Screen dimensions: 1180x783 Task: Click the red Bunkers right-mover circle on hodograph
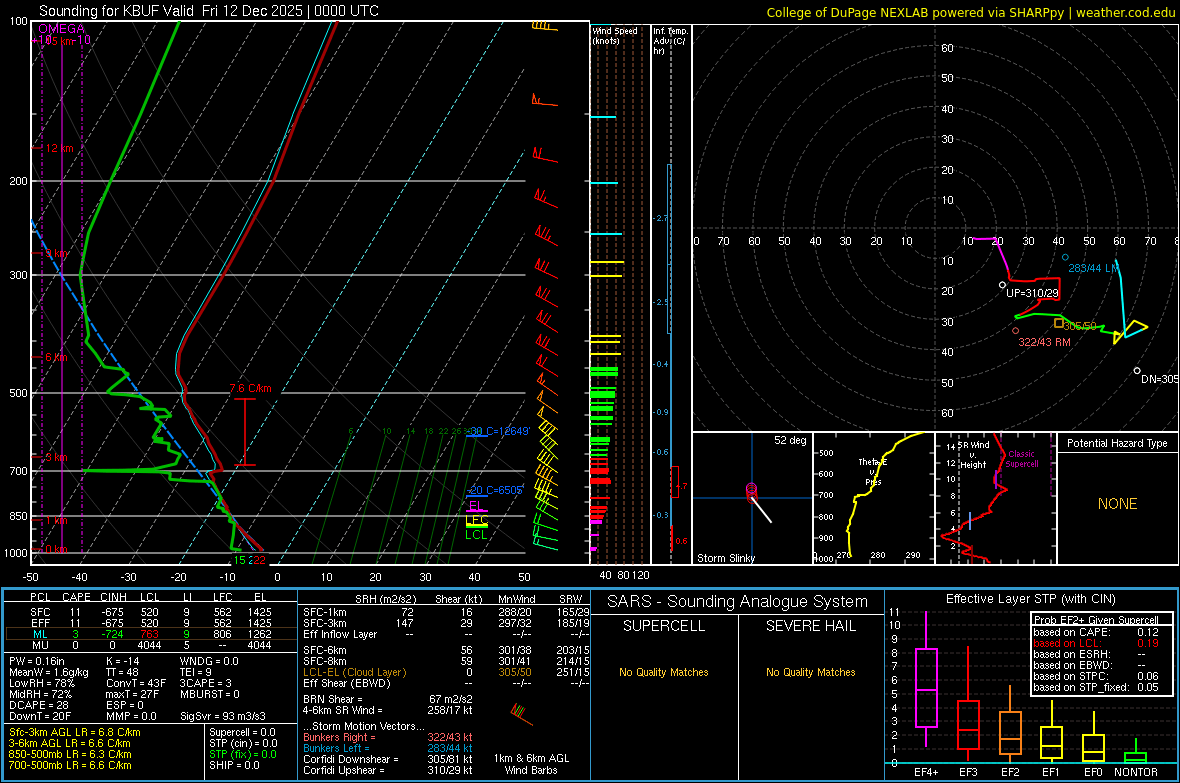pos(1015,331)
